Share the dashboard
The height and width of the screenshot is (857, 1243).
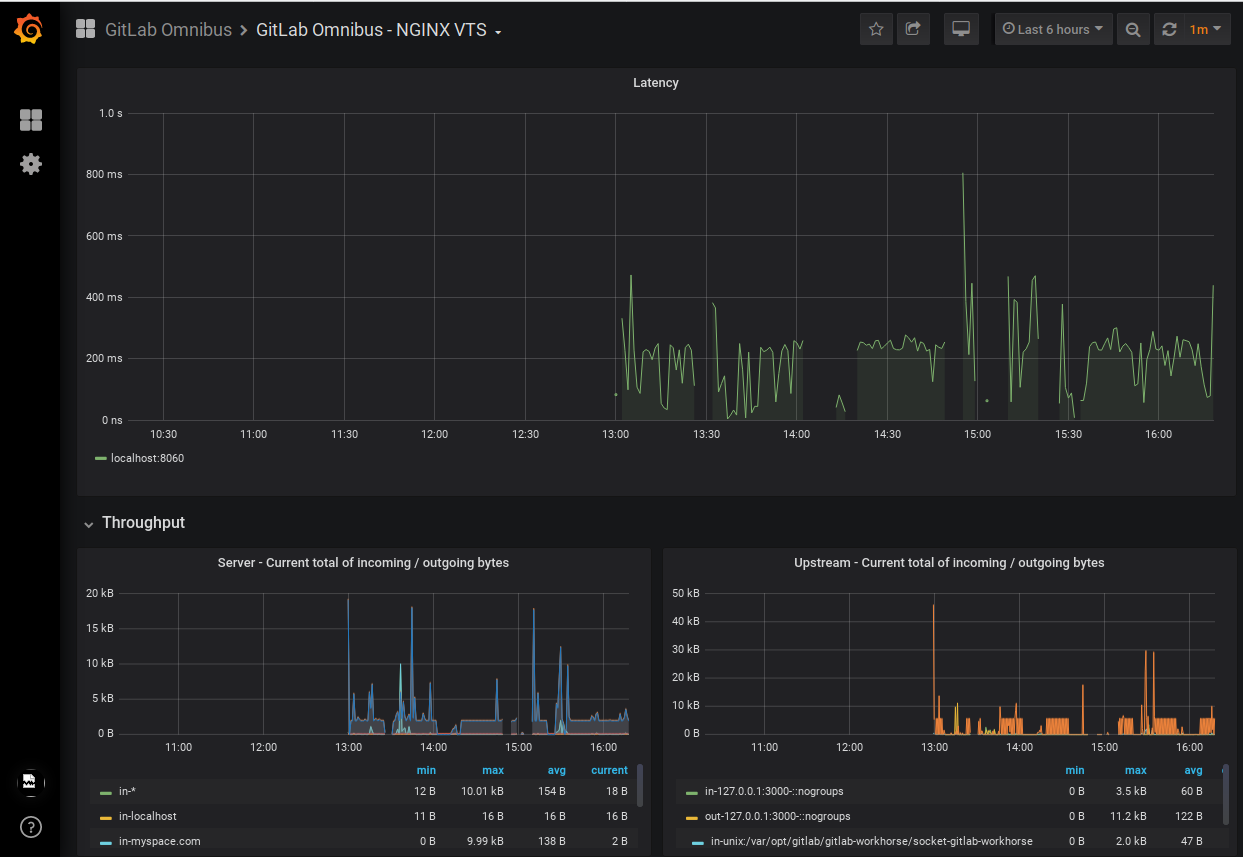pyautogui.click(x=913, y=29)
